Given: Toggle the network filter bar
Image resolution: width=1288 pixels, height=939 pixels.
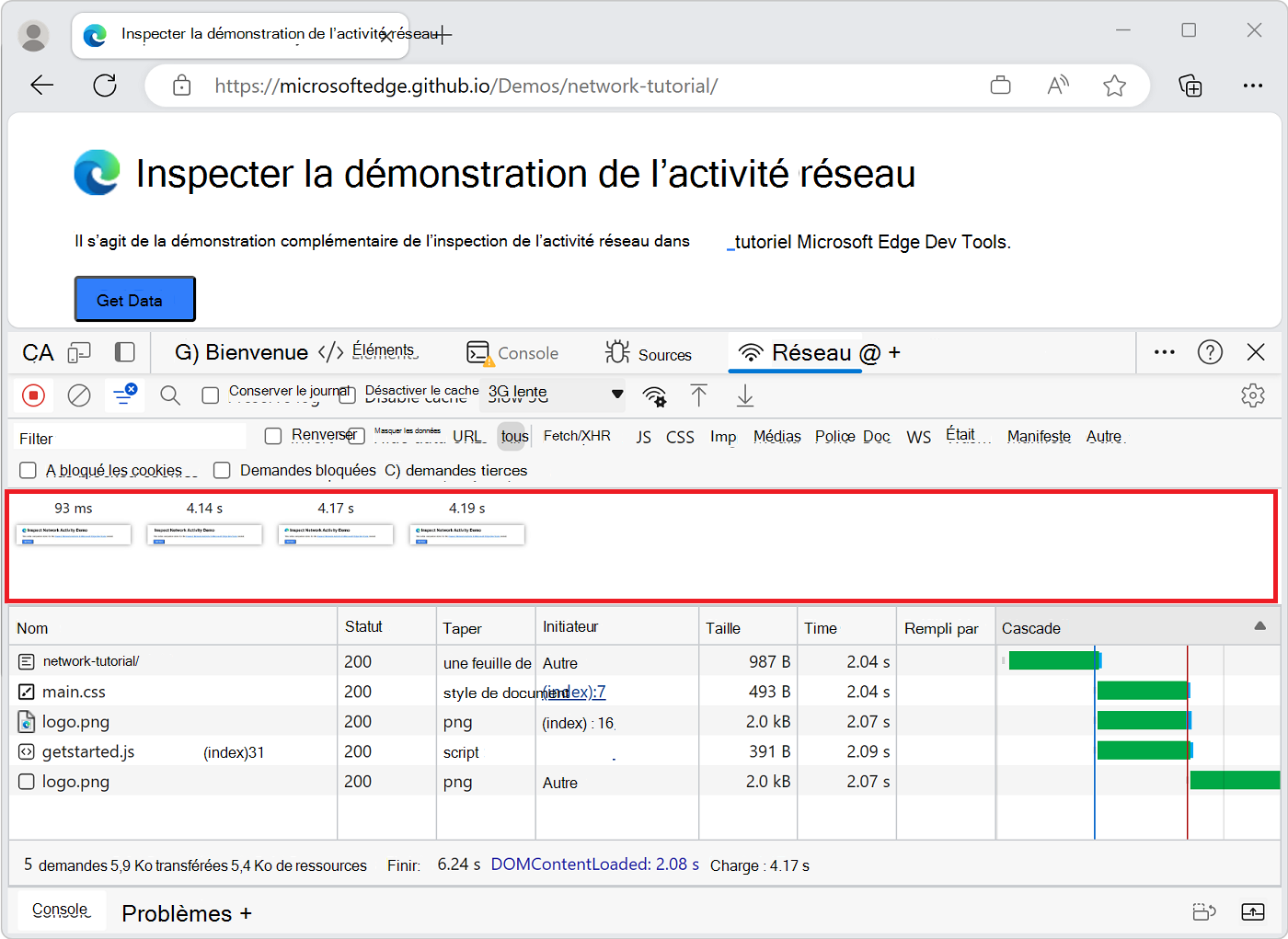Looking at the screenshot, I should point(124,394).
